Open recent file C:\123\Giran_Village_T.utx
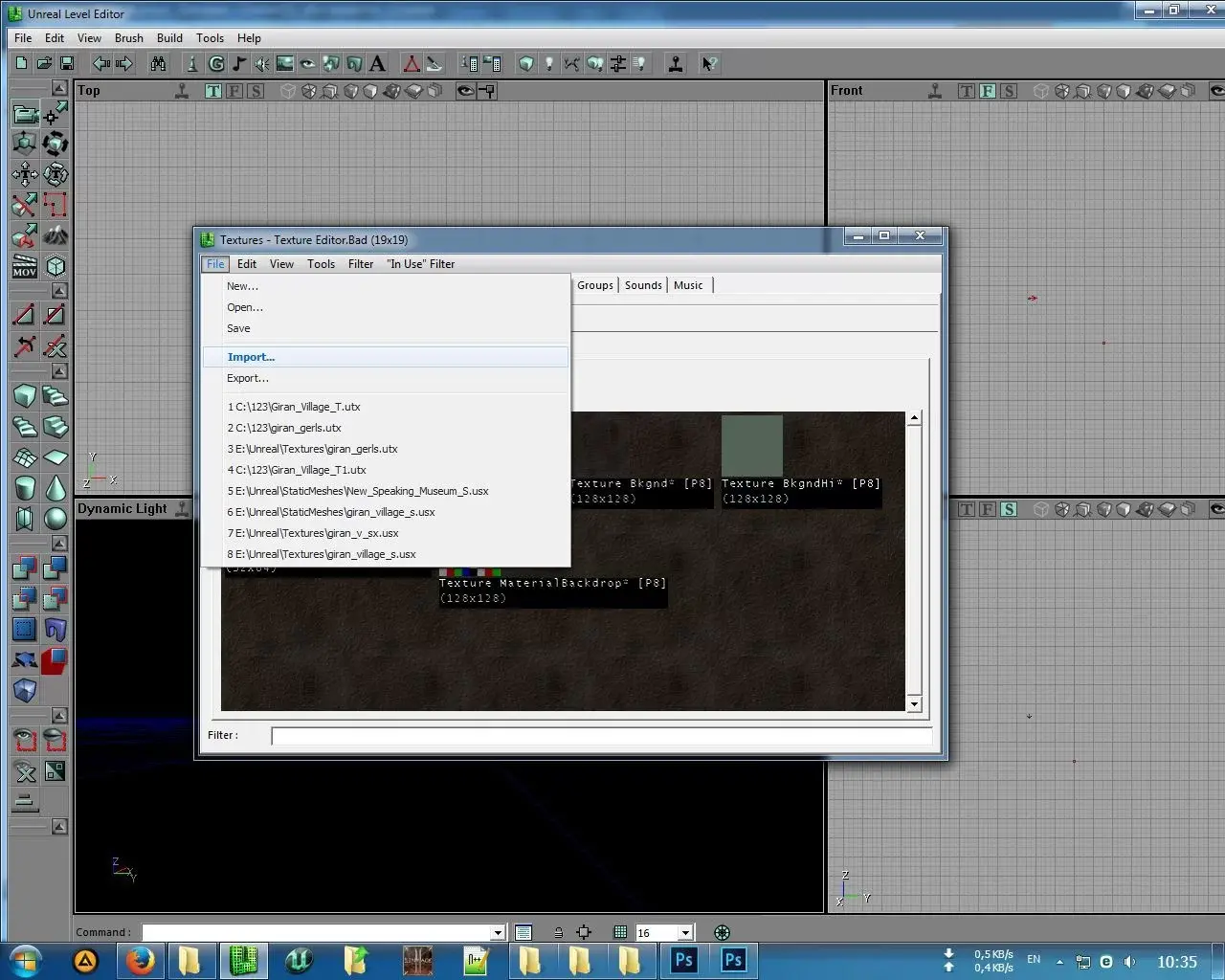1225x980 pixels. (x=386, y=407)
